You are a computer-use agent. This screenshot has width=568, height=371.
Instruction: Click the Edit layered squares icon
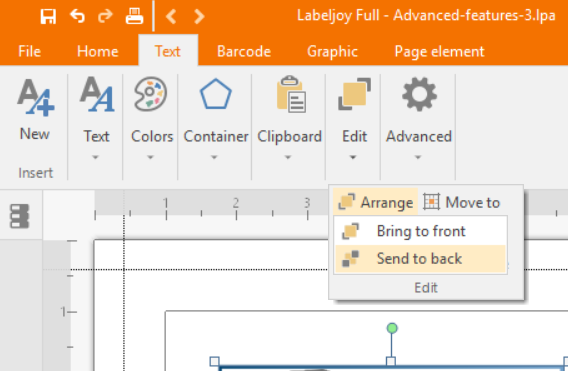(x=354, y=94)
